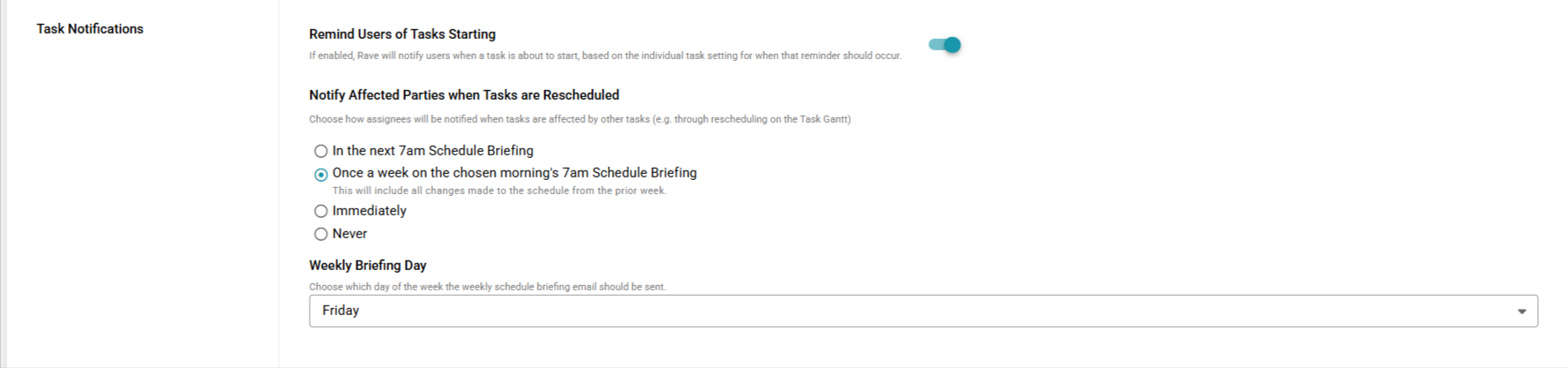The height and width of the screenshot is (368, 1568).
Task: Click the assignees notification description text
Action: tap(580, 119)
